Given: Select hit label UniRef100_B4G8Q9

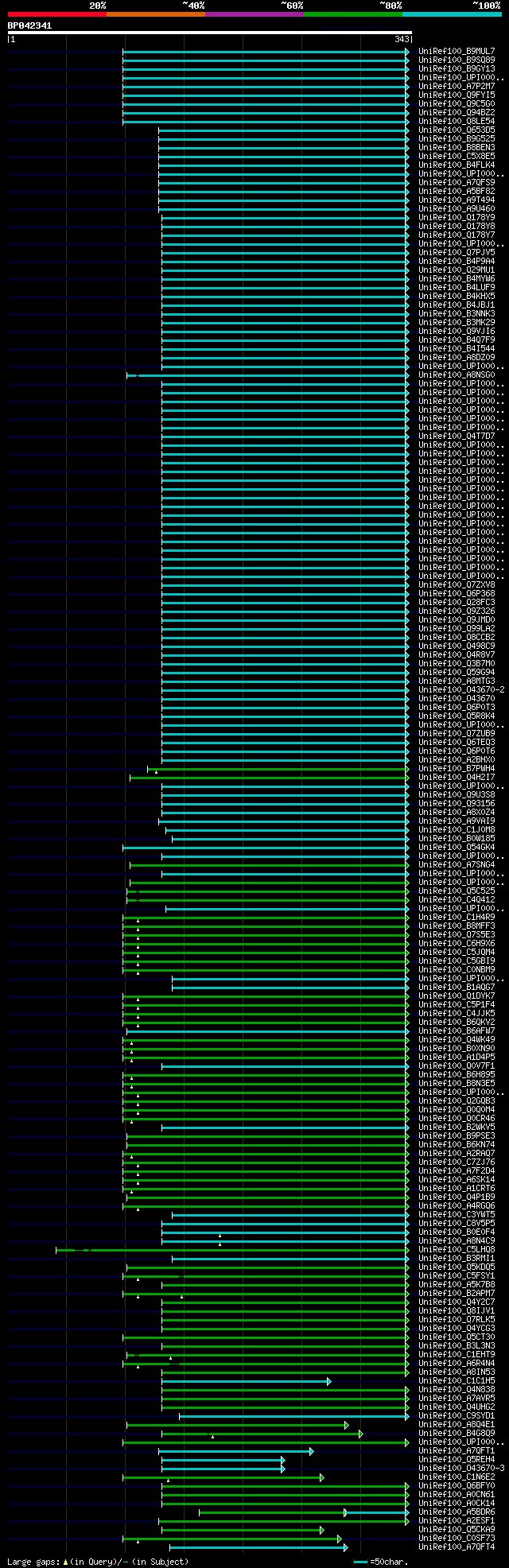Looking at the screenshot, I should pyautogui.click(x=457, y=1434).
